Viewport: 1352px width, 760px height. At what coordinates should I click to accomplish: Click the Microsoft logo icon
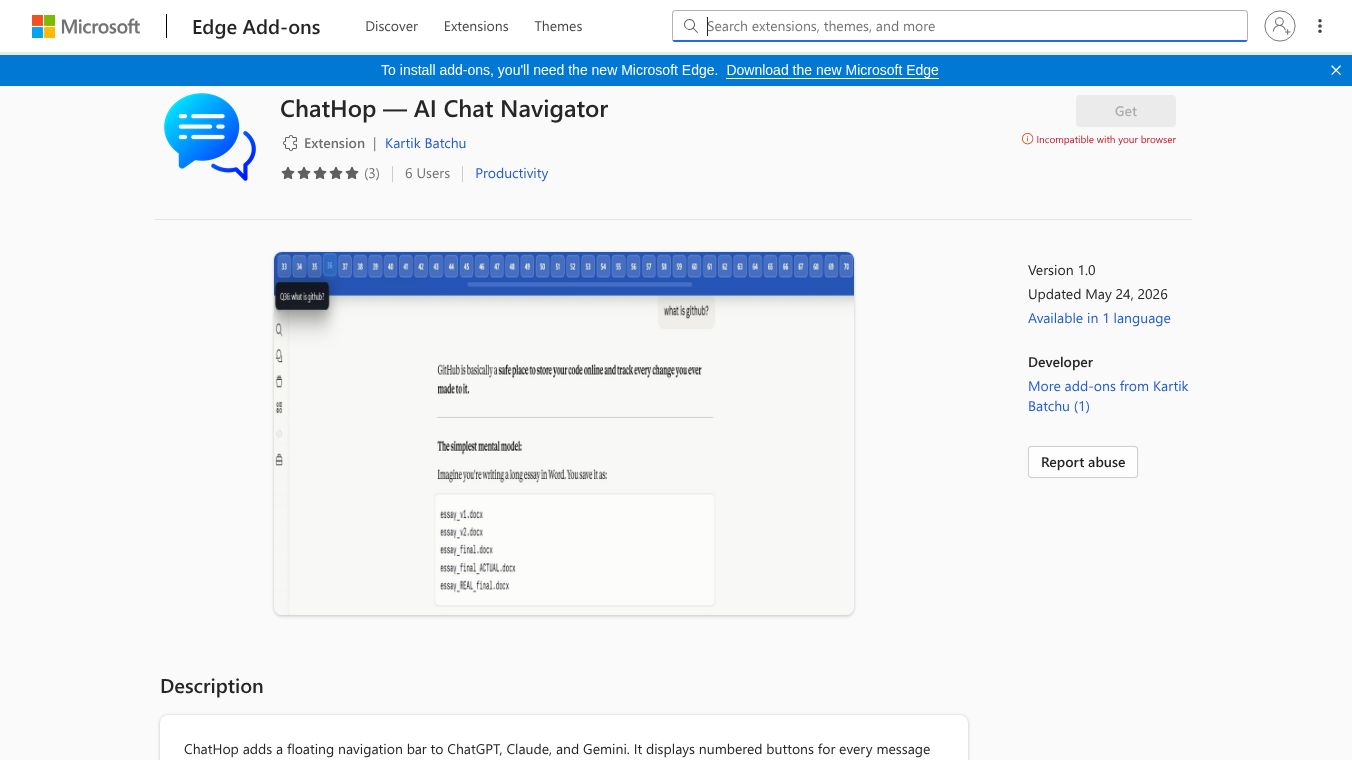(x=43, y=27)
